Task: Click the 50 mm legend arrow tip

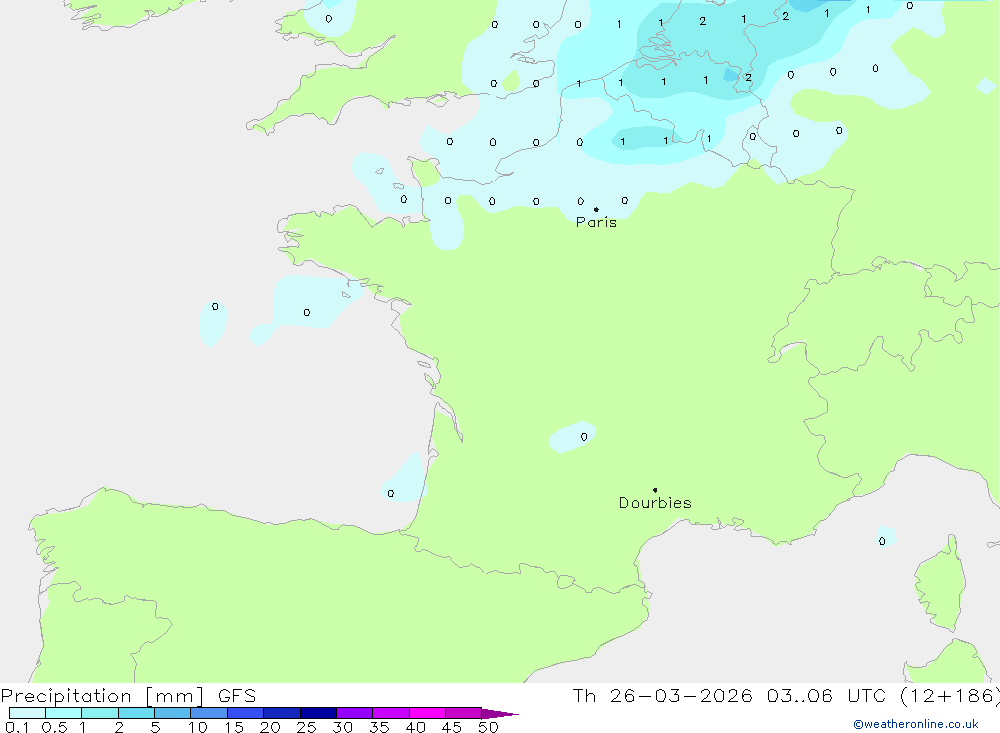Action: [500, 714]
